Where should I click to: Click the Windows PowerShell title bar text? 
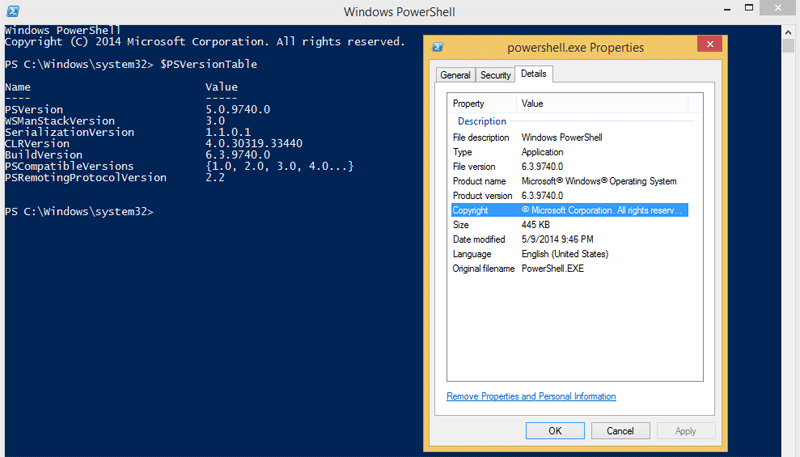tap(399, 12)
